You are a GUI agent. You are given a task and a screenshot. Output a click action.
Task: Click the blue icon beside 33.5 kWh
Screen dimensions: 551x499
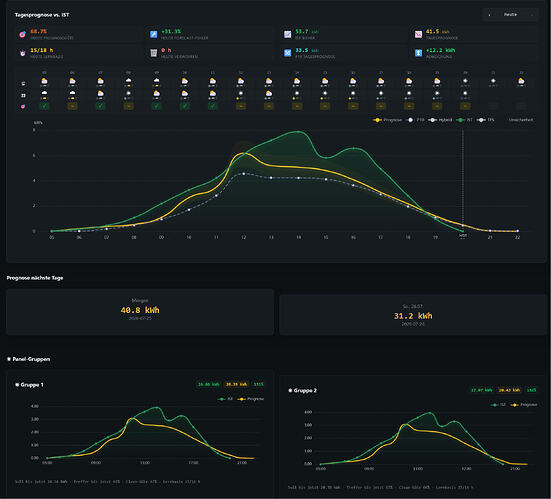click(287, 53)
